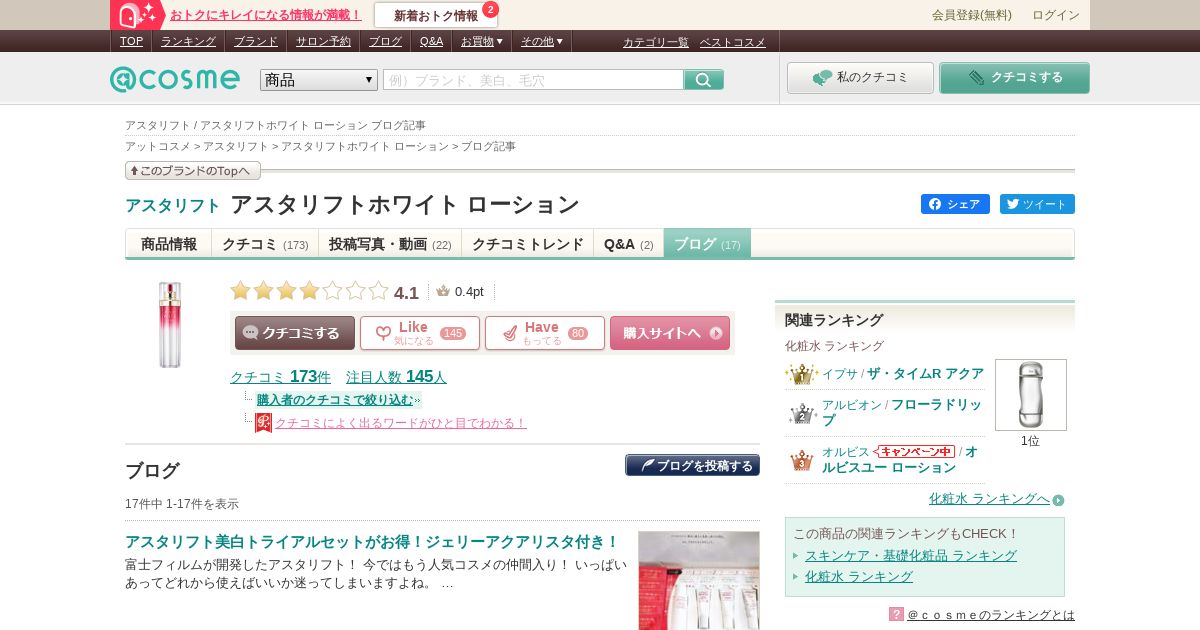Focus the product search input field
The image size is (1200, 630).
533,80
